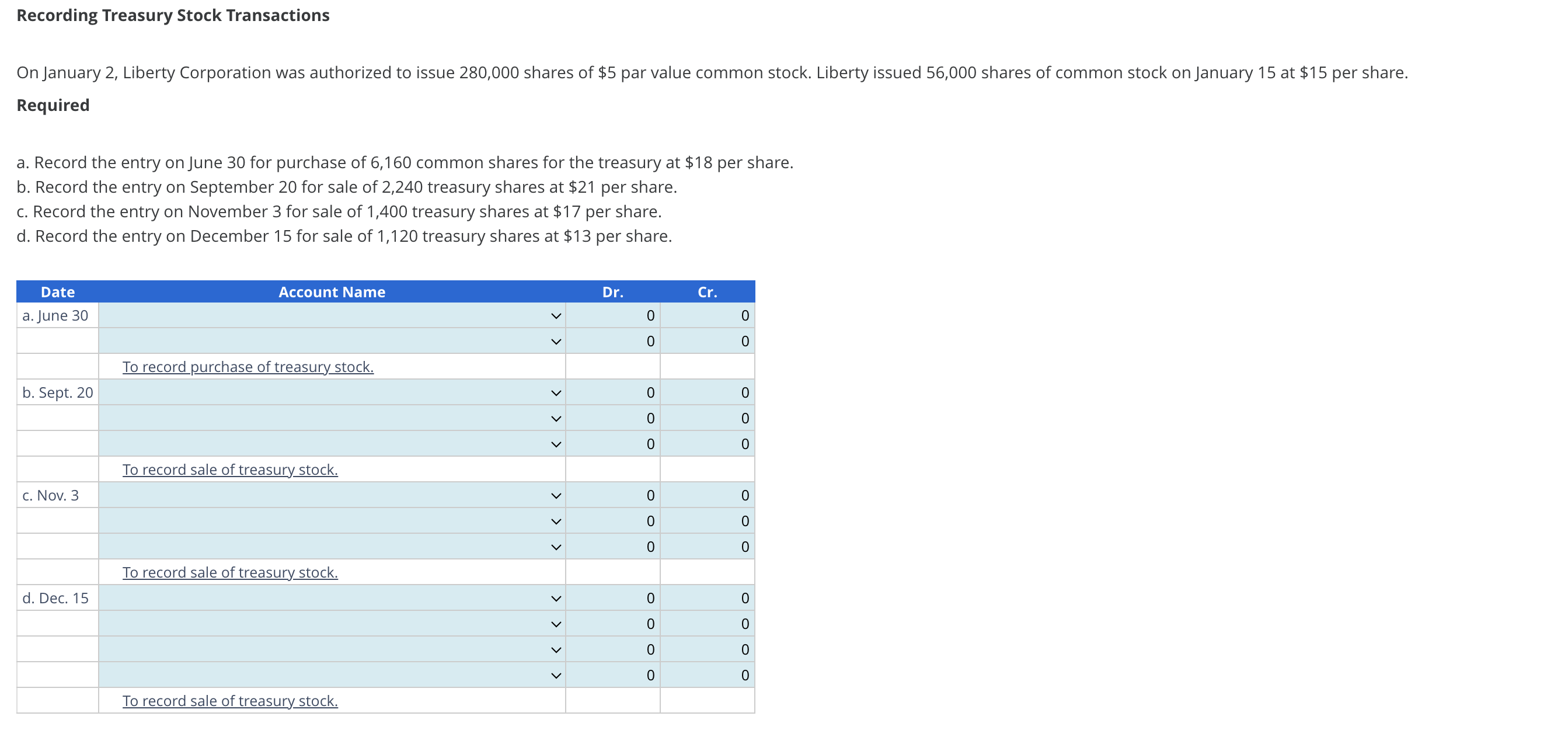Open the Sept. 20 second account dropdown

[x=332, y=418]
